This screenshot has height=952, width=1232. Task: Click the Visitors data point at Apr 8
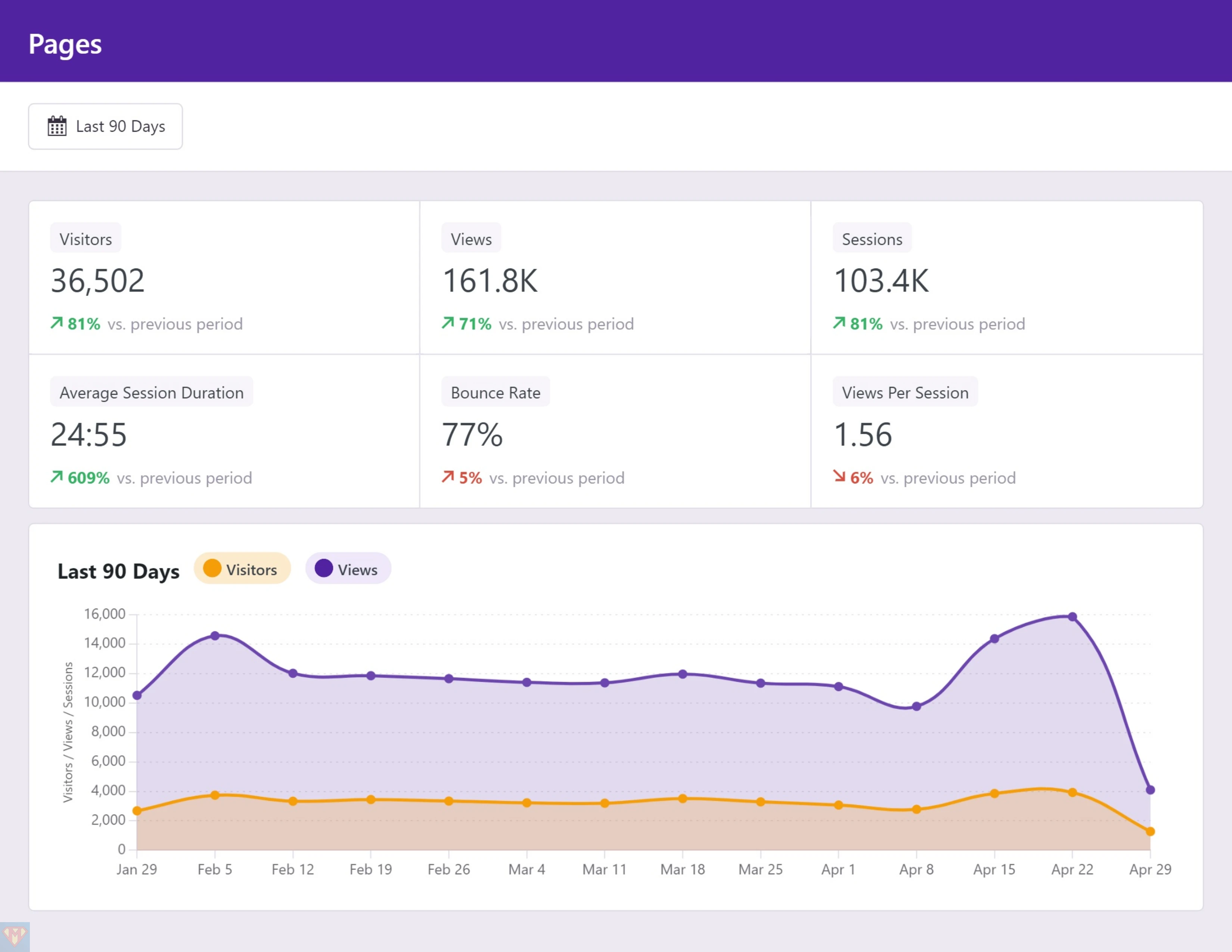[917, 809]
